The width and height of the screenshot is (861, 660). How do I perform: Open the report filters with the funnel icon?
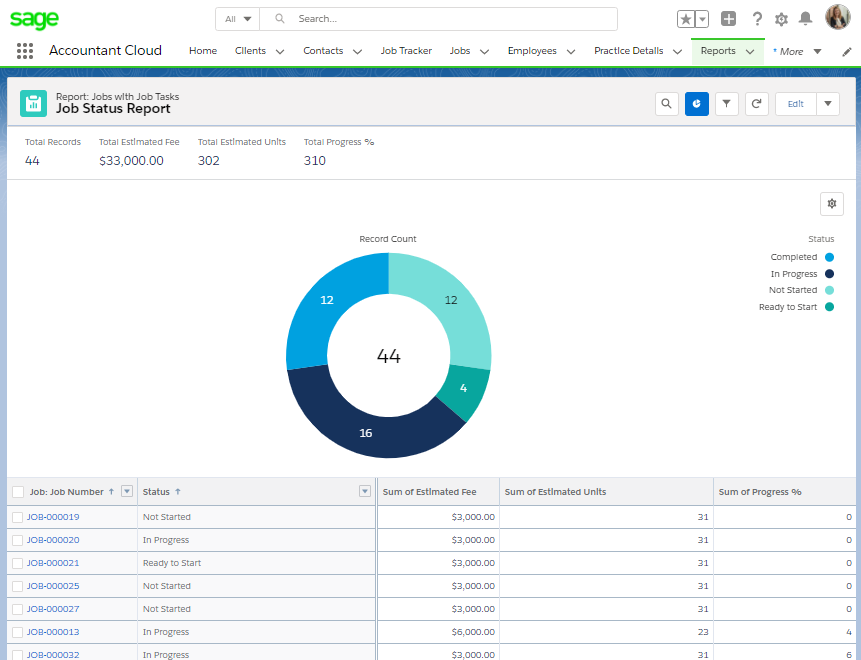[x=726, y=103]
